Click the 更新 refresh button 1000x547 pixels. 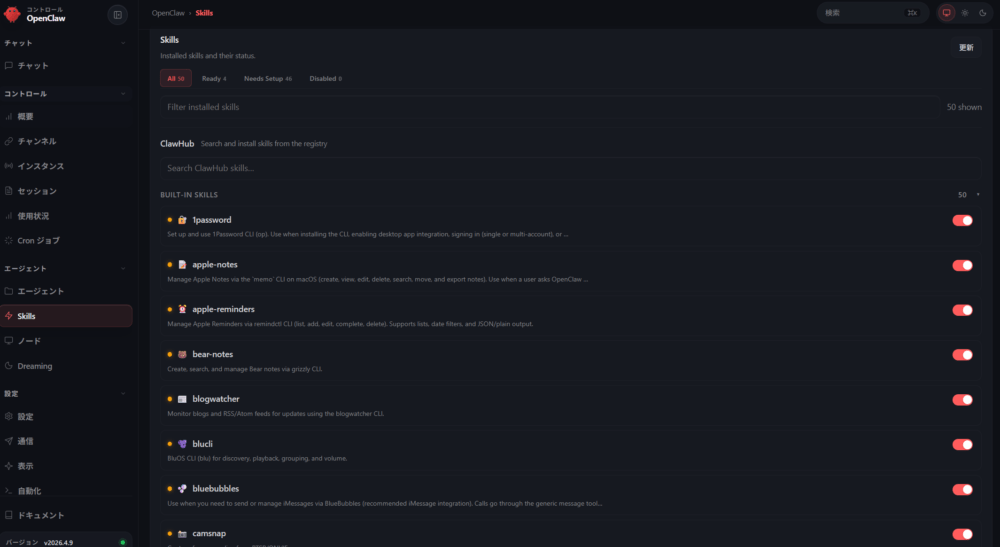click(966, 47)
